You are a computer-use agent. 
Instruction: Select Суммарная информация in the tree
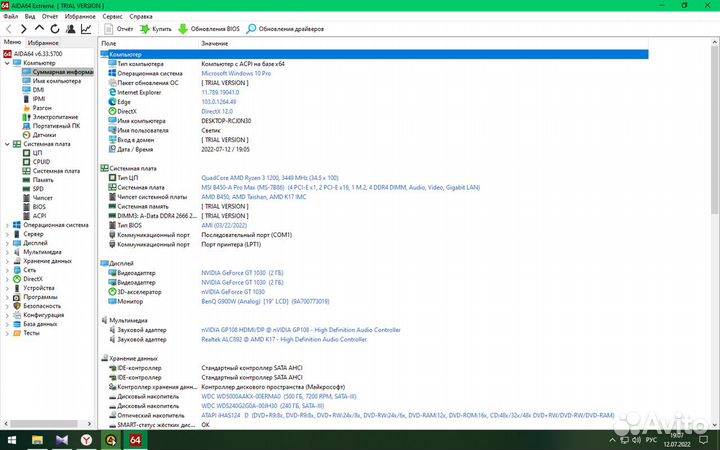57,72
